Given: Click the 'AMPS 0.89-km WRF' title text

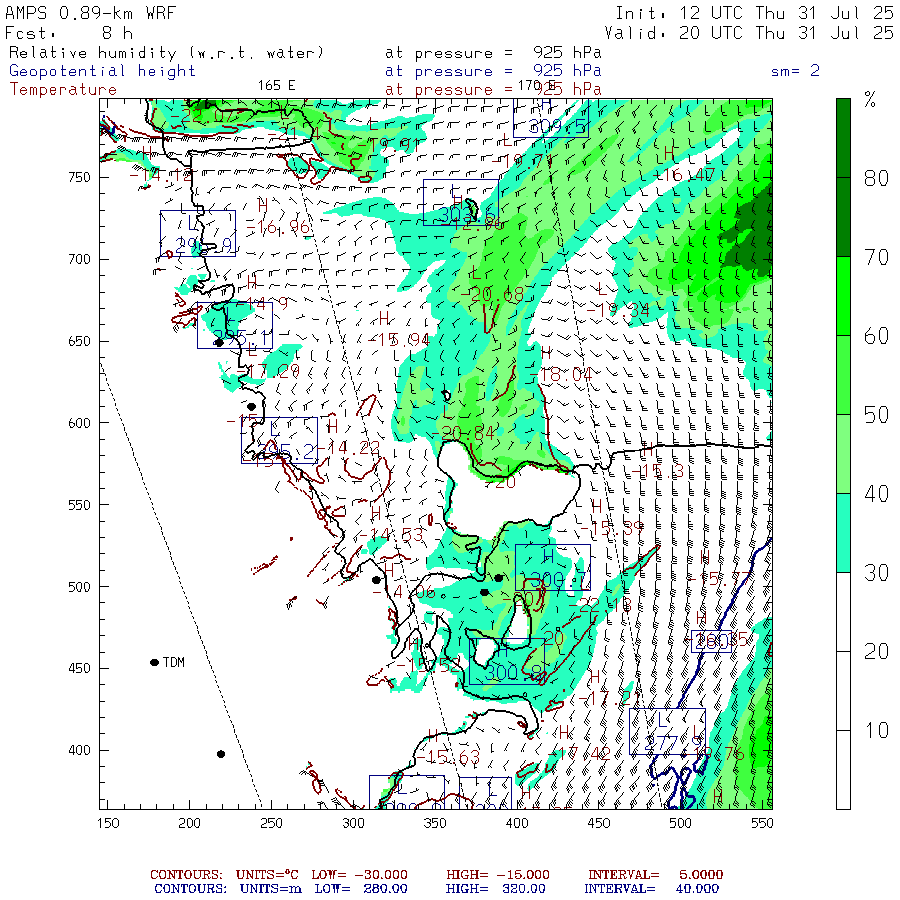Looking at the screenshot, I should click(90, 13).
